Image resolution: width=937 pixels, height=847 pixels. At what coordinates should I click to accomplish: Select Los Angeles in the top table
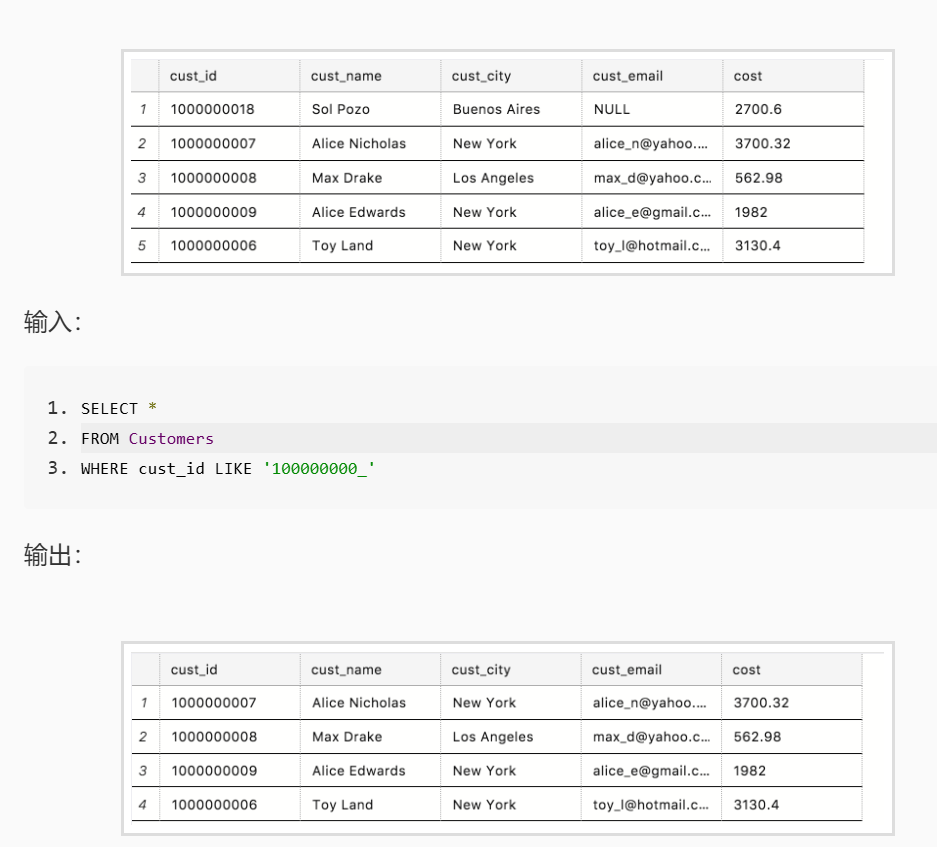click(x=512, y=178)
